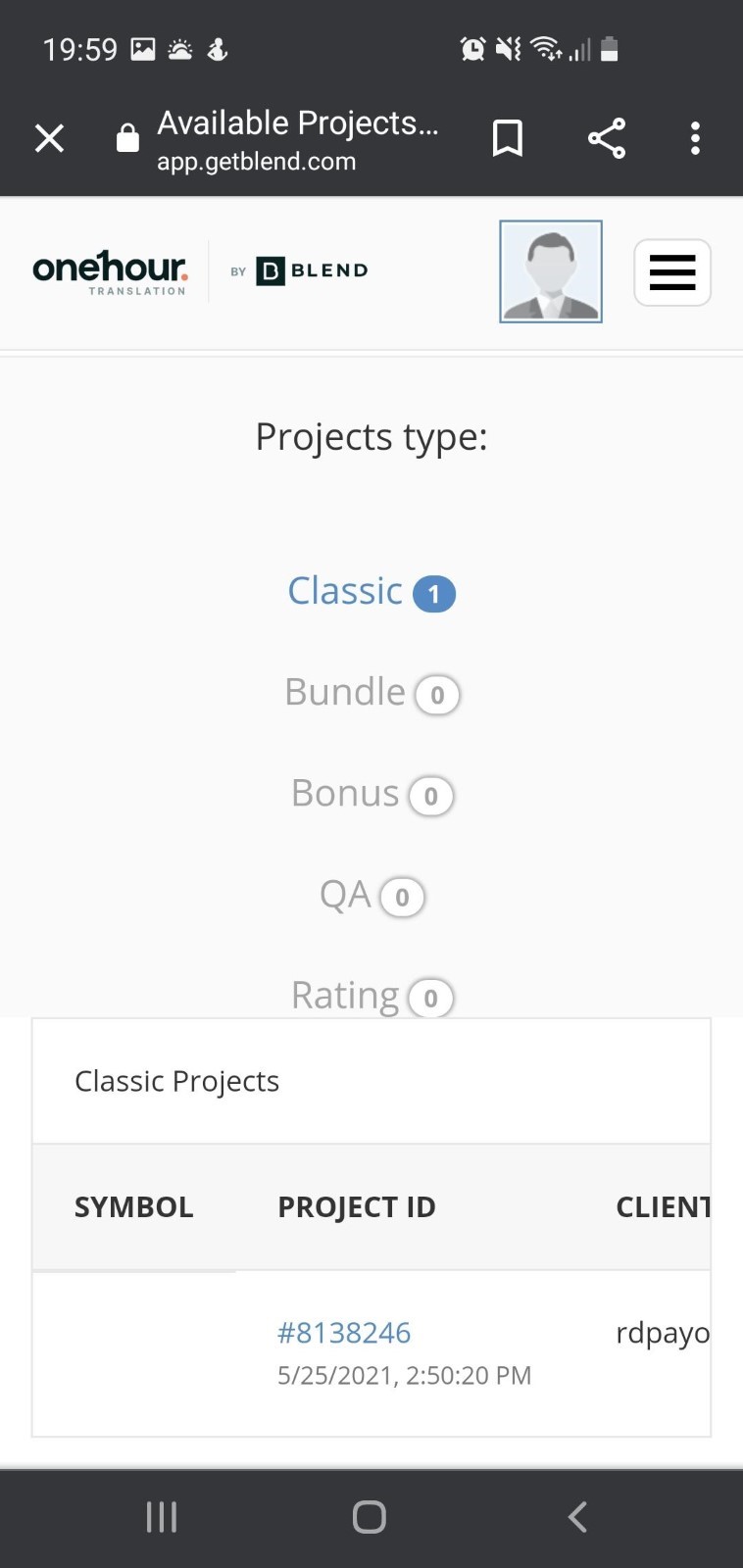Screen dimensions: 743x1568
Task: Switch to QA projects type
Action: click(371, 895)
